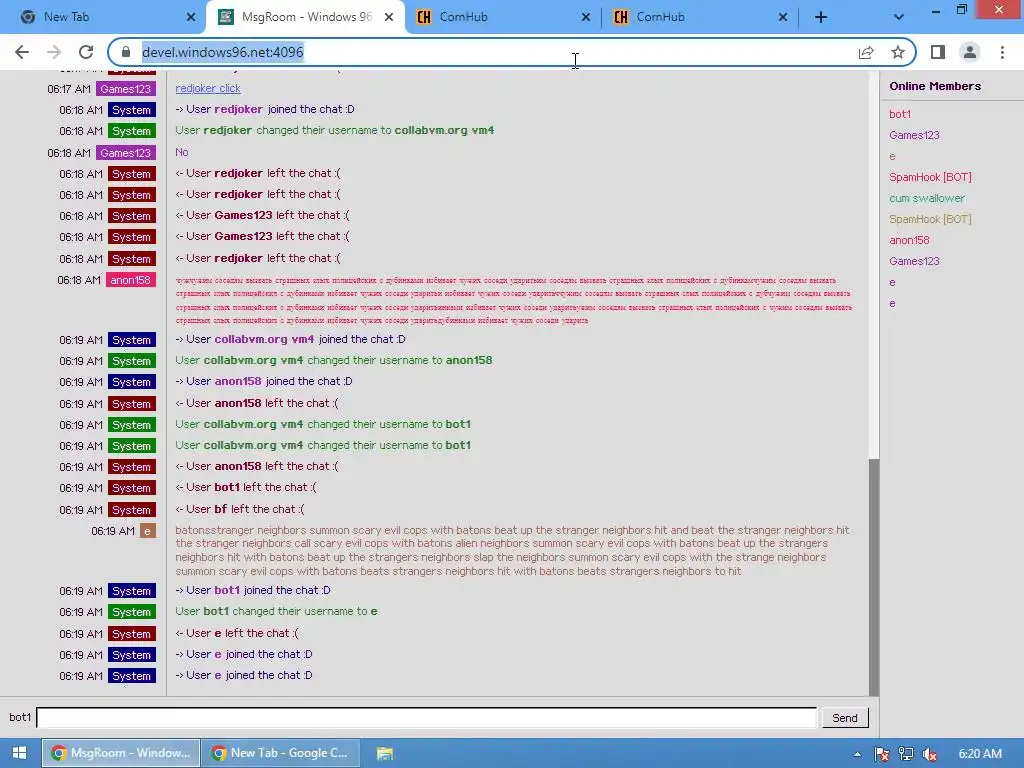The image size is (1024, 768).
Task: Expand the tab search chevron
Action: point(899,17)
